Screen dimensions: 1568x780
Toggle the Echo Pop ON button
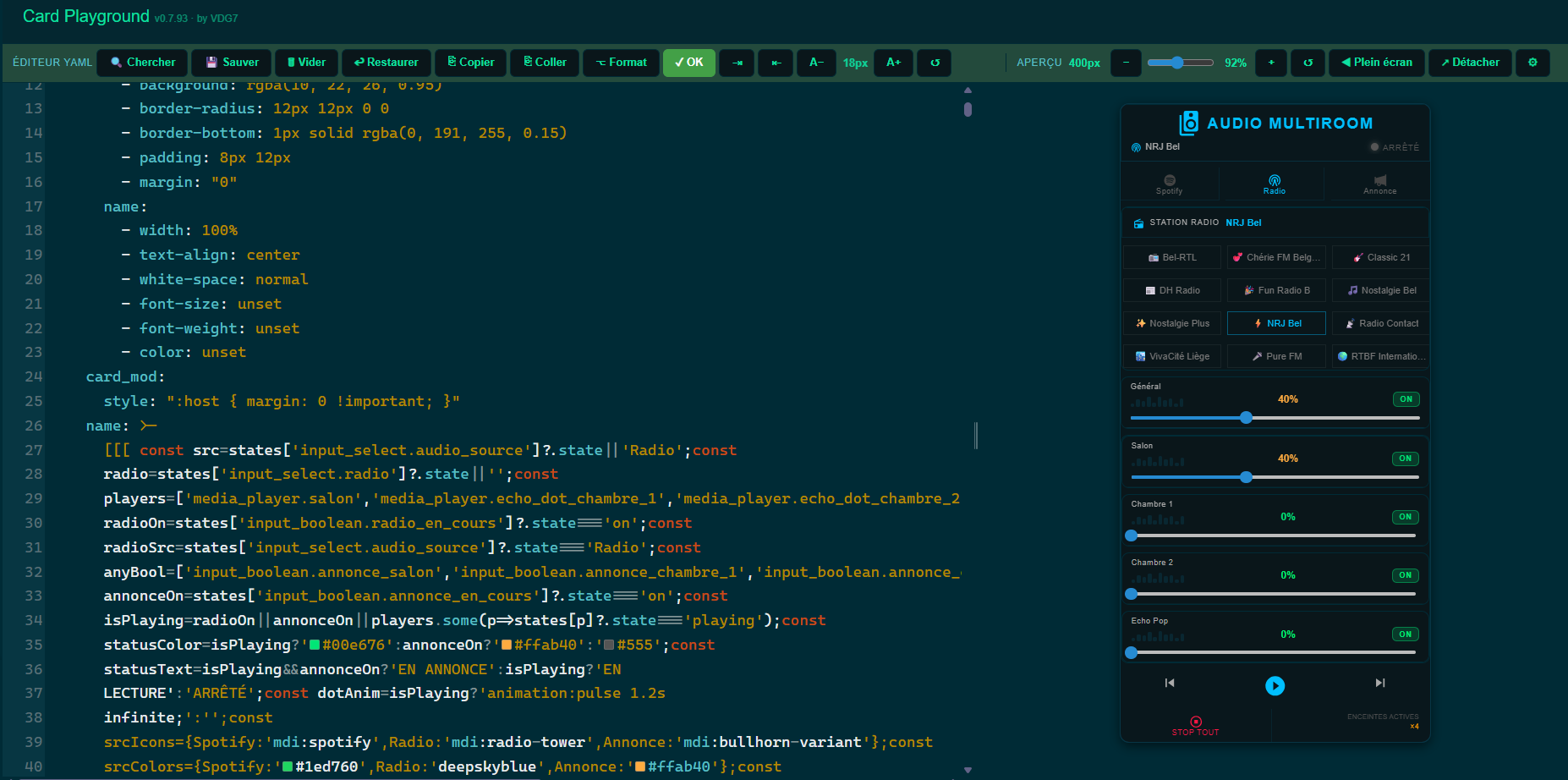(x=1405, y=634)
